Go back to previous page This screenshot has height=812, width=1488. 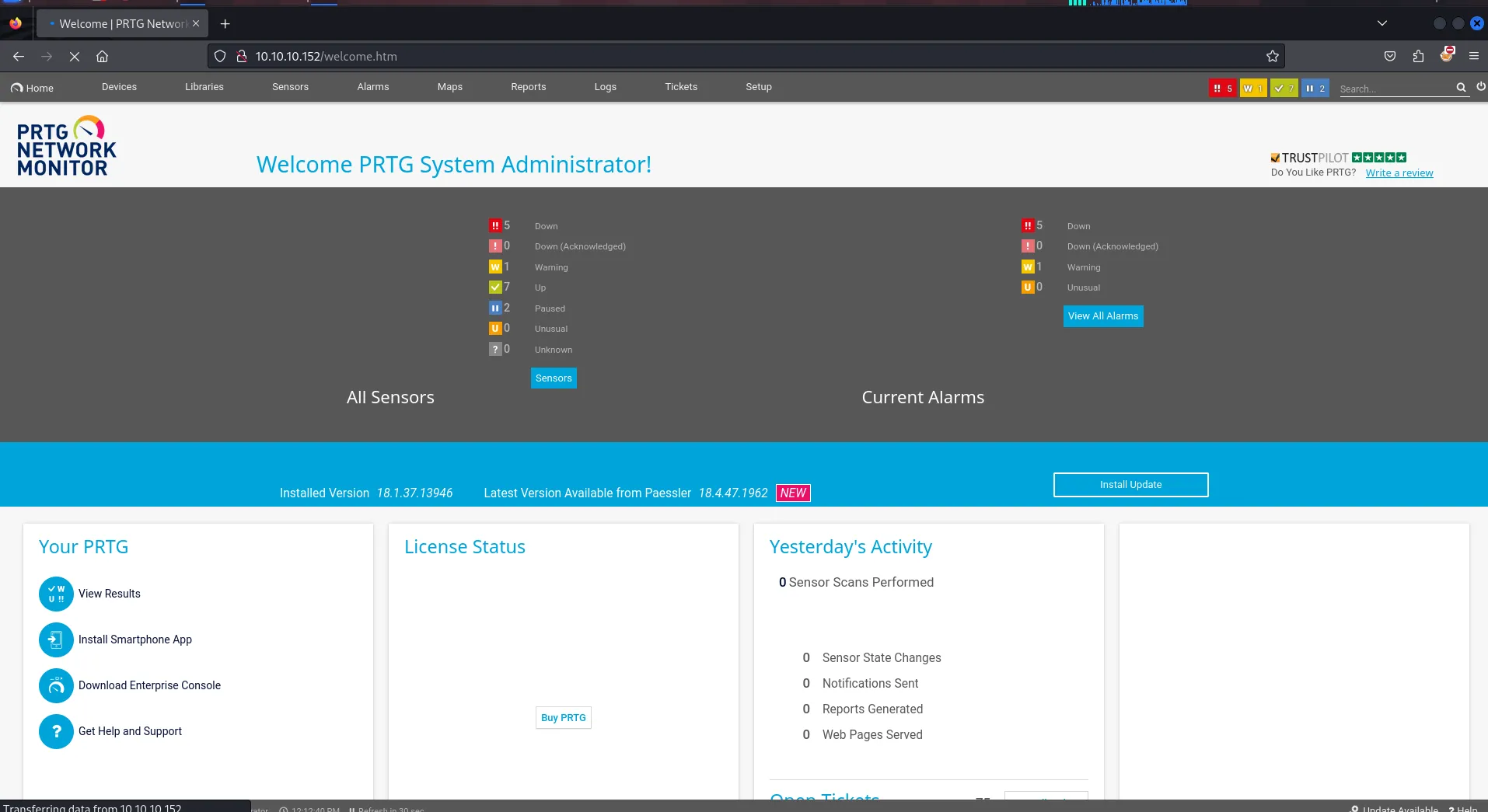click(19, 56)
